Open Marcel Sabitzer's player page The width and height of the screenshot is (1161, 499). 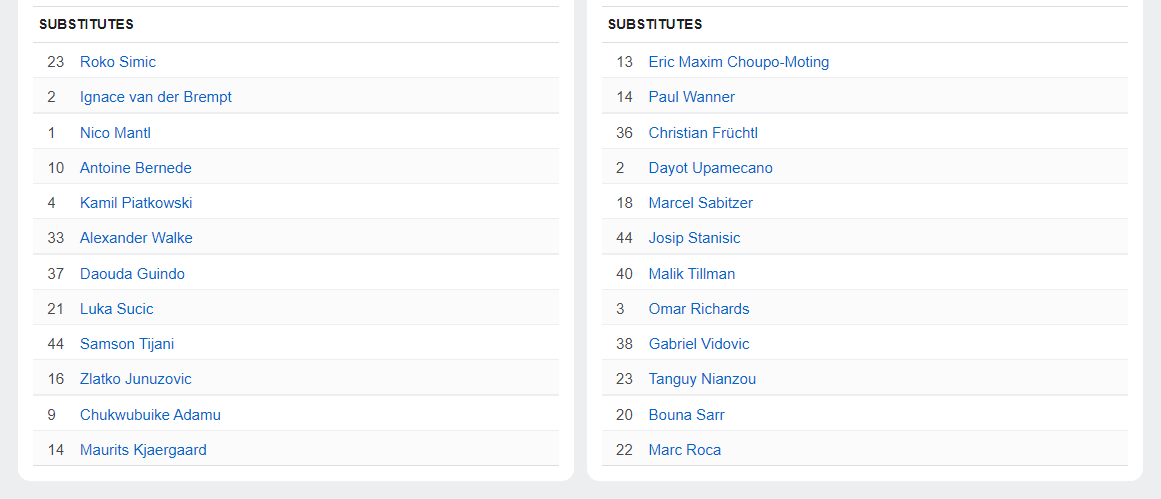click(701, 203)
